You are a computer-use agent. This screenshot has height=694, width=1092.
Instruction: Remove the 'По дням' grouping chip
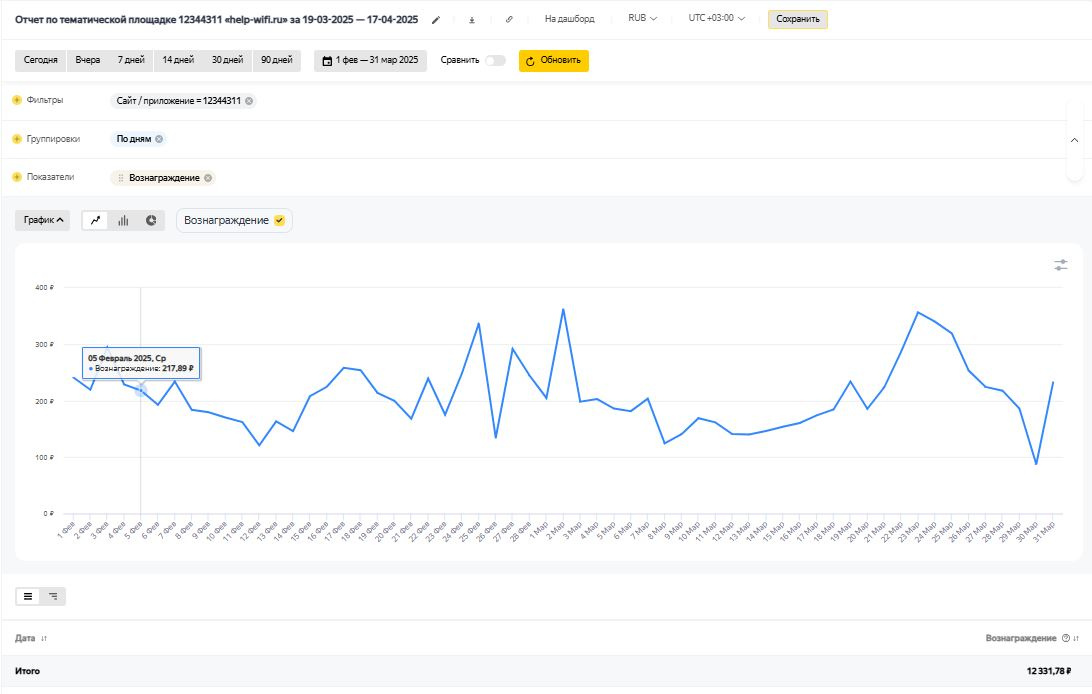159,139
